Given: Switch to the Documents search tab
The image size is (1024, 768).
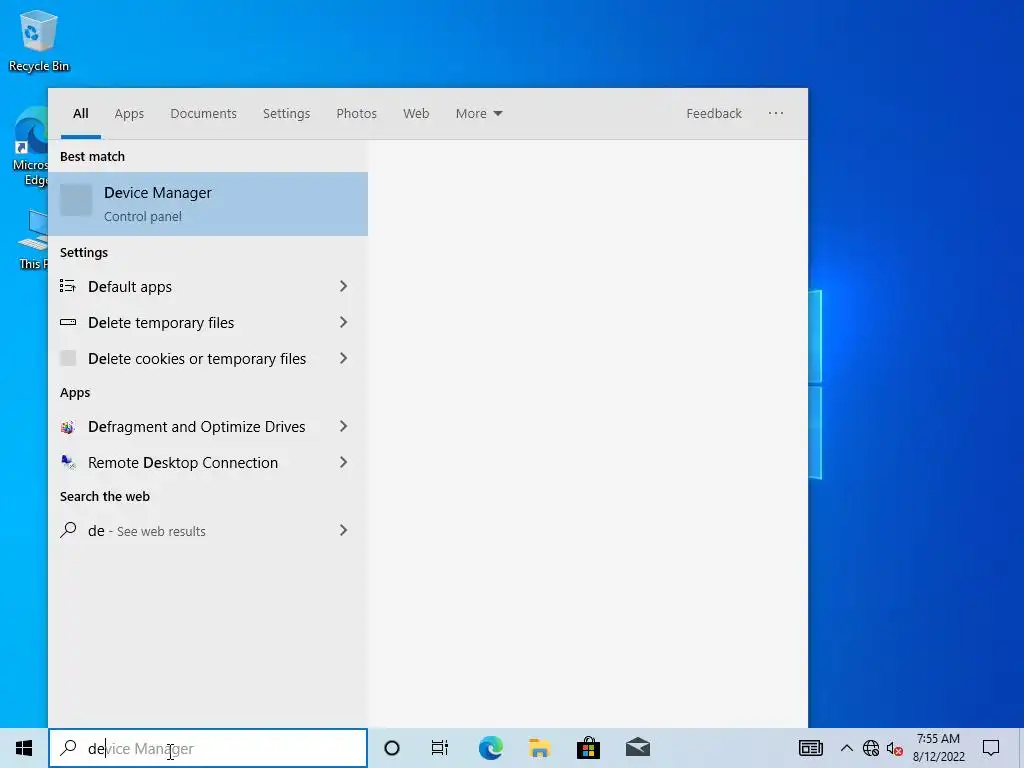Looking at the screenshot, I should [x=203, y=114].
